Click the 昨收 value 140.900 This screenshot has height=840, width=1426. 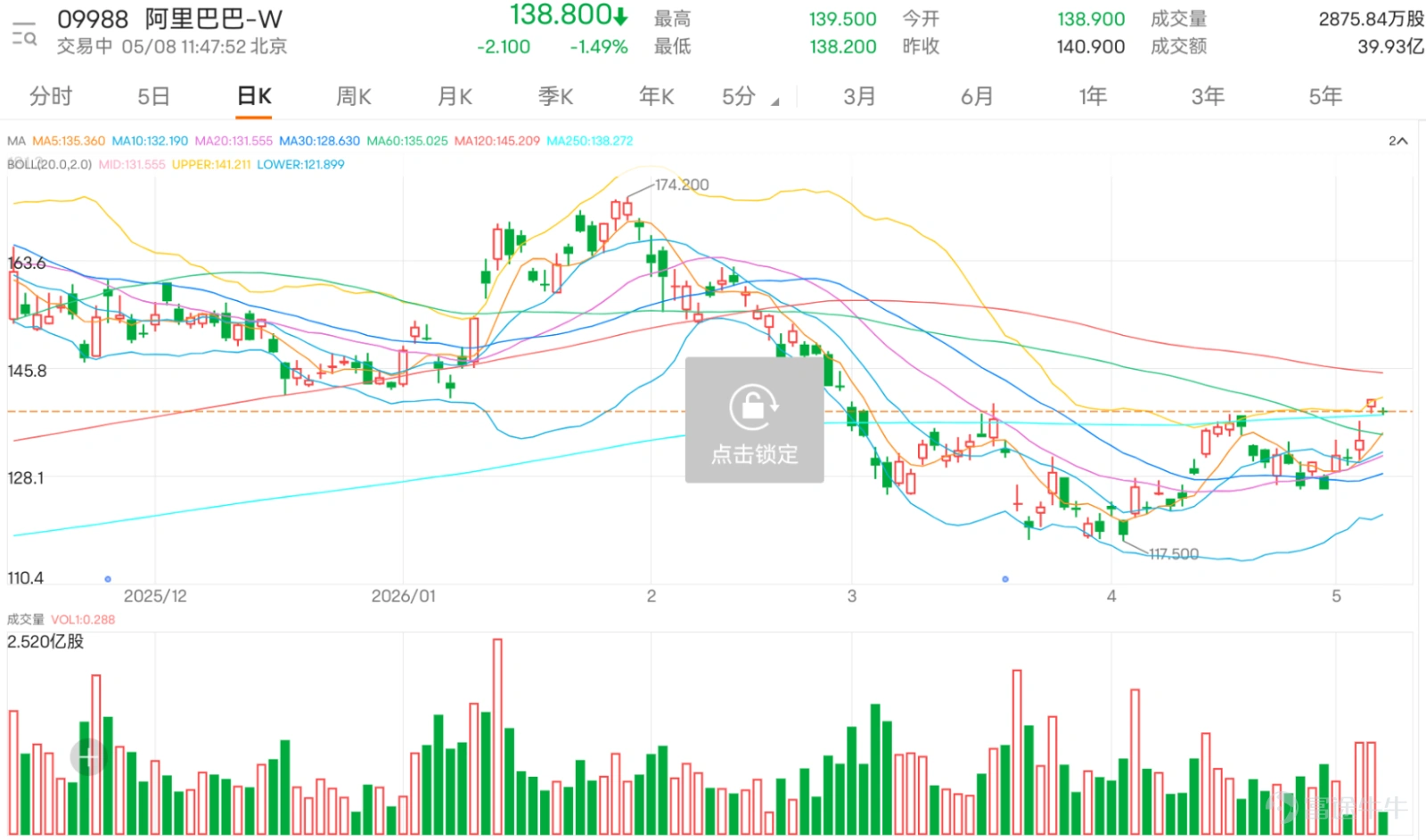[x=1091, y=46]
